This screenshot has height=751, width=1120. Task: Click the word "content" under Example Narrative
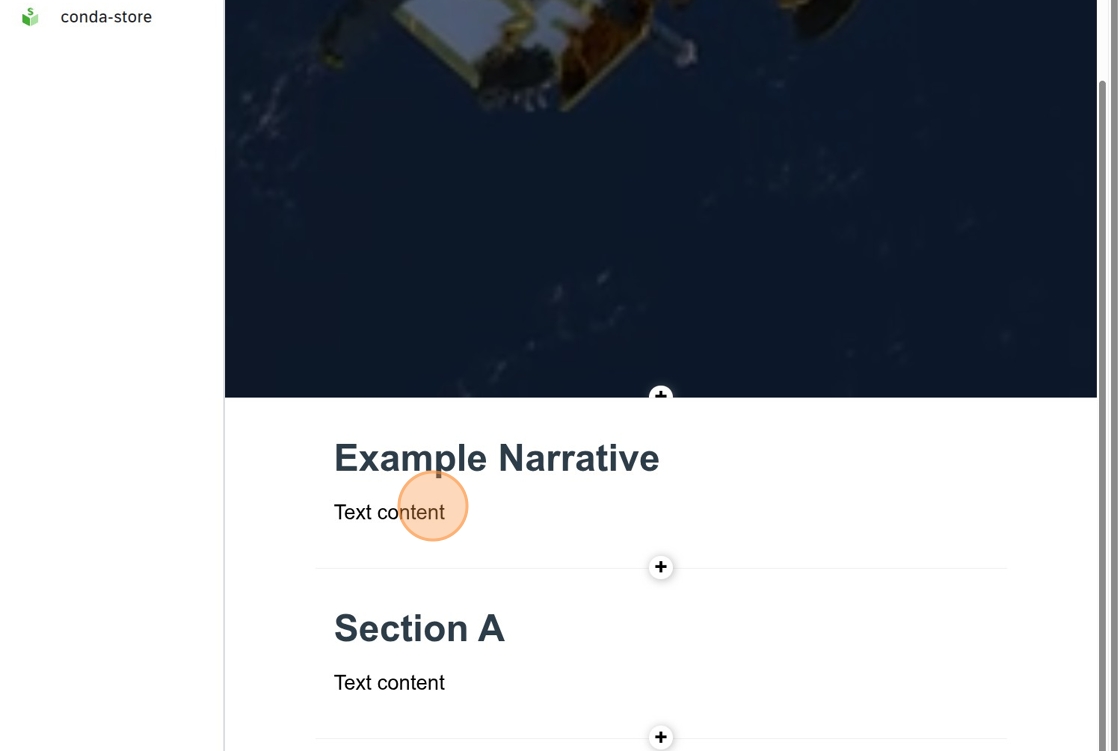(x=411, y=512)
